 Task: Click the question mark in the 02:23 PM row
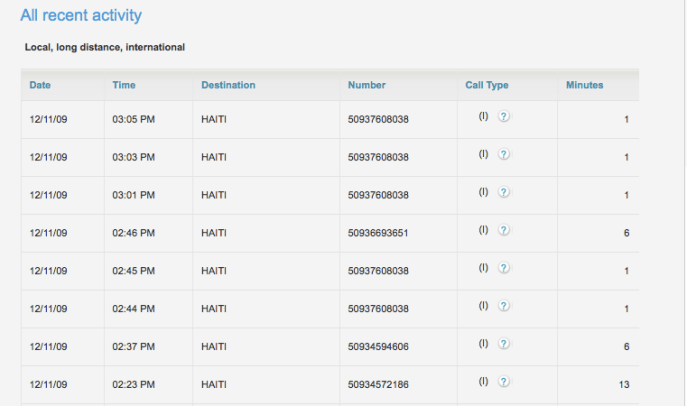point(504,382)
